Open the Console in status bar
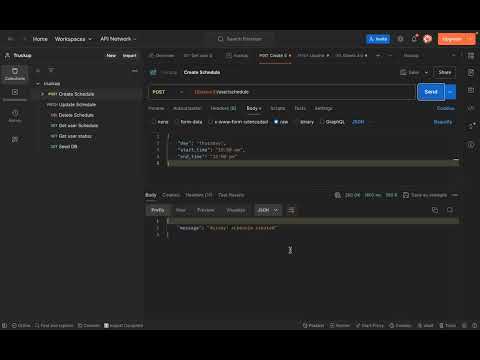Screen dimensions: 480x360 89,325
